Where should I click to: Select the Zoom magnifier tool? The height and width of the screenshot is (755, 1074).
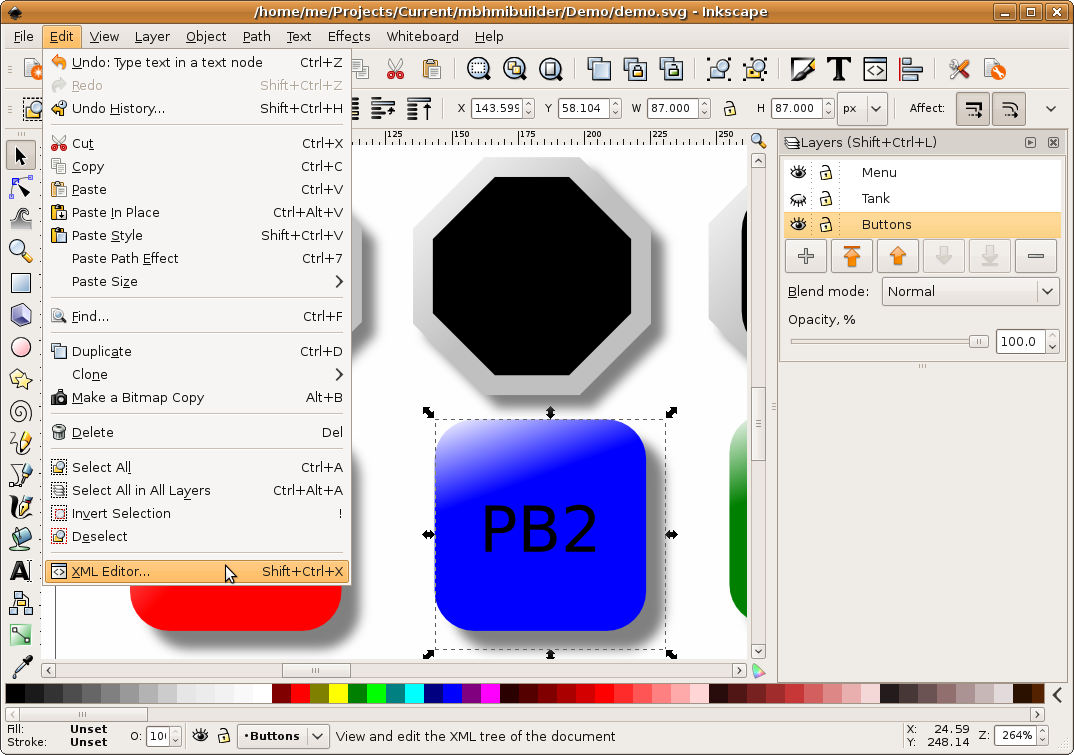click(x=21, y=251)
